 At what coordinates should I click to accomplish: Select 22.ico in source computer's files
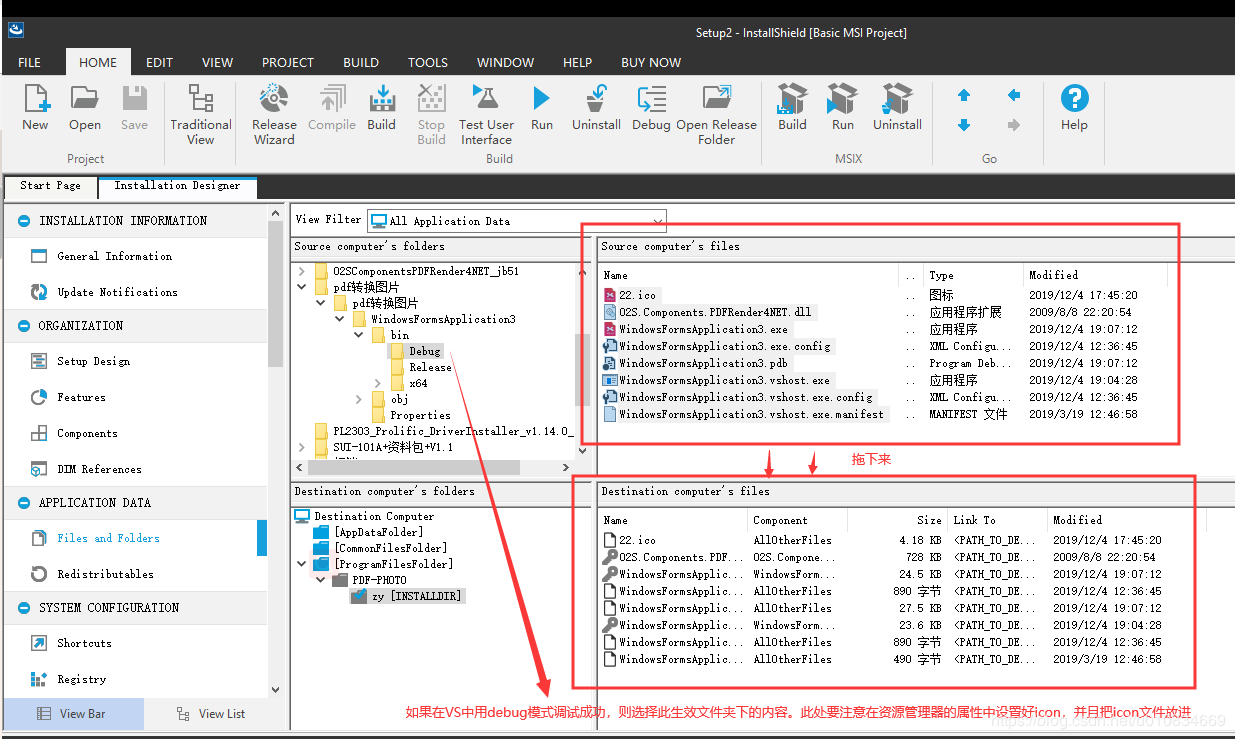[x=637, y=295]
